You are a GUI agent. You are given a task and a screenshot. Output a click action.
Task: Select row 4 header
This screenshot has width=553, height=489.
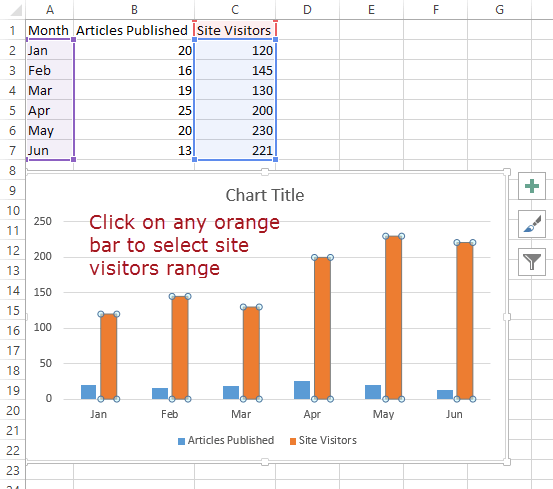[x=13, y=90]
